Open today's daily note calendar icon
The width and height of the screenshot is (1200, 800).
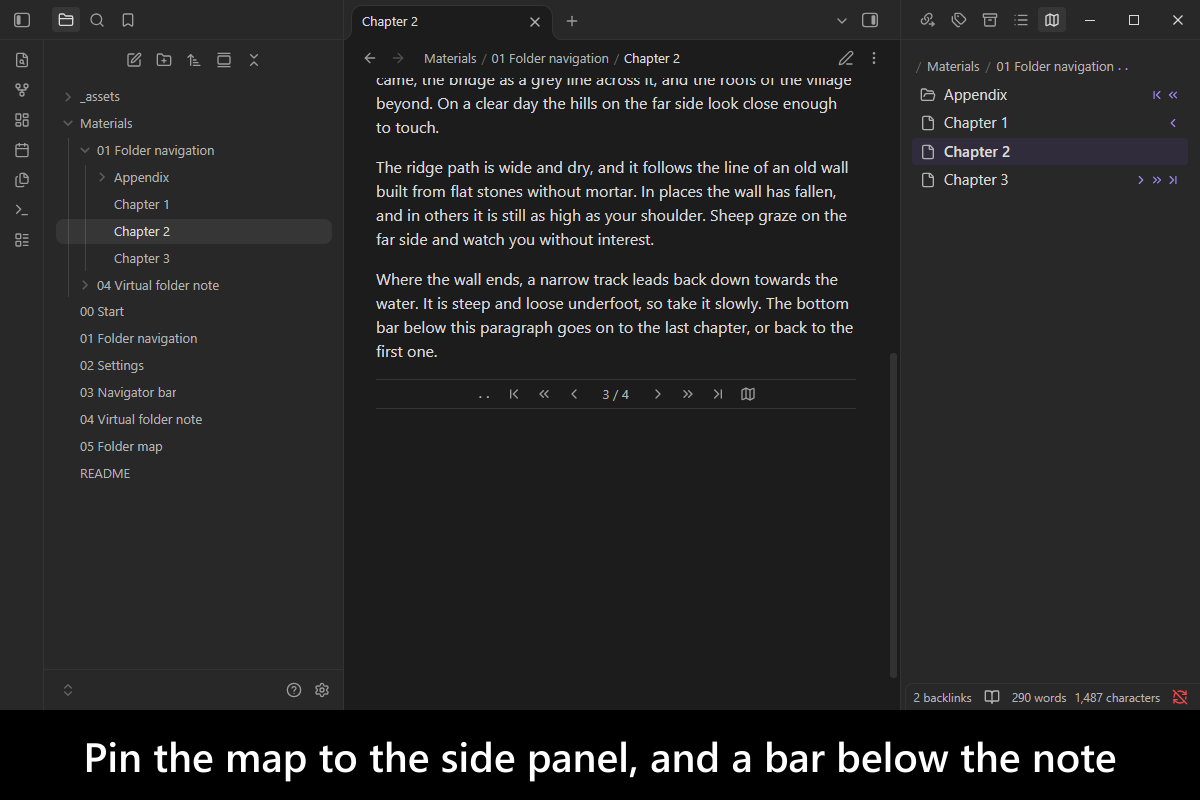(x=22, y=150)
